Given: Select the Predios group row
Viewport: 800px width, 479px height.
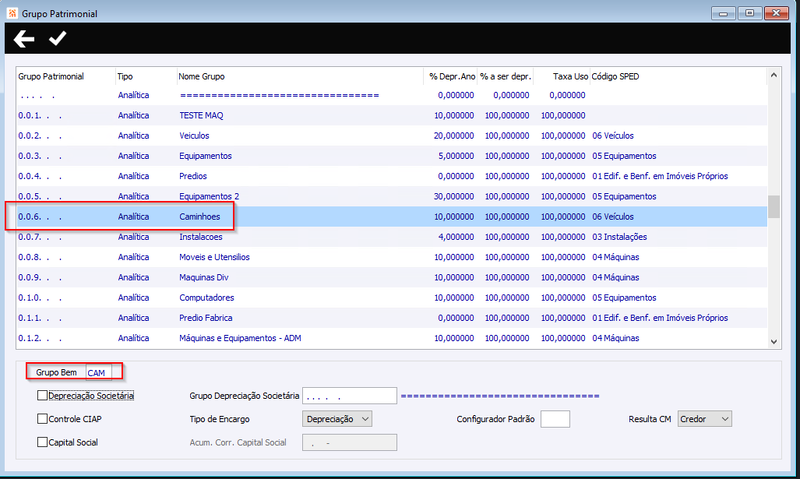Looking at the screenshot, I should pyautogui.click(x=391, y=176).
